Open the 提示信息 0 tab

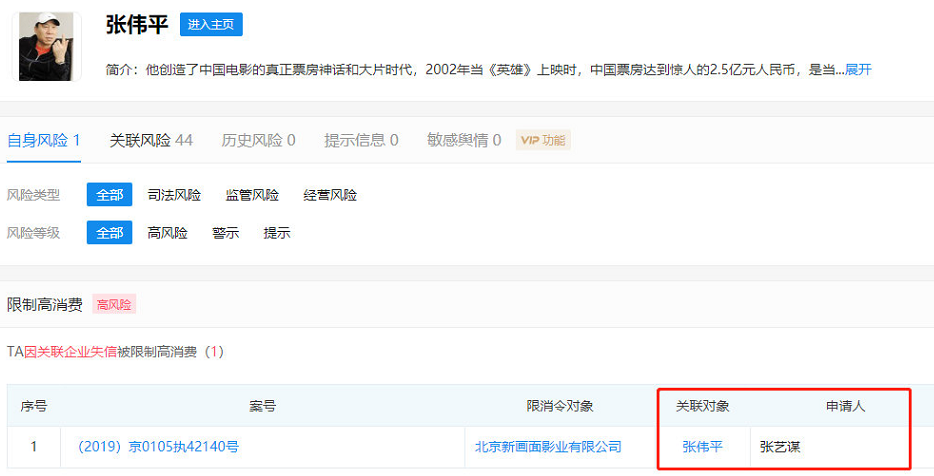pos(361,141)
